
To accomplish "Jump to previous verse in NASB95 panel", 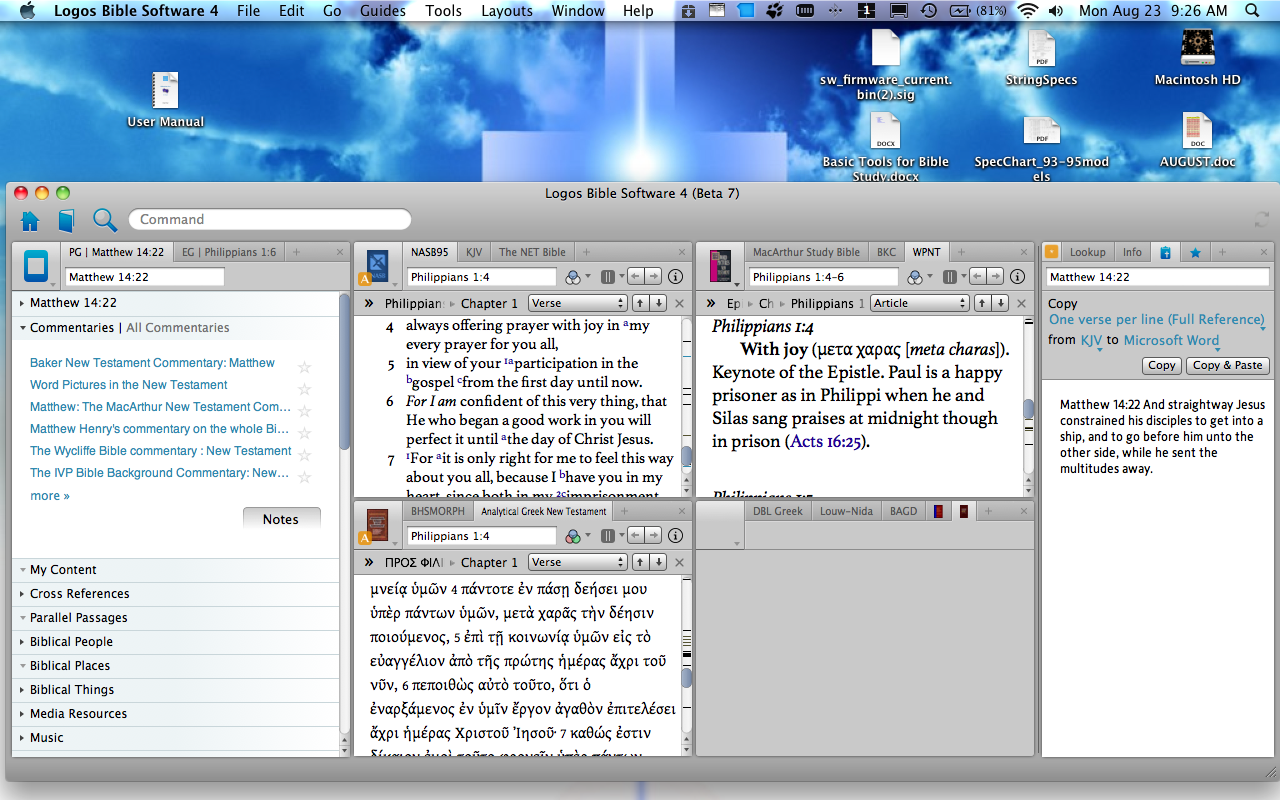I will click(640, 303).
